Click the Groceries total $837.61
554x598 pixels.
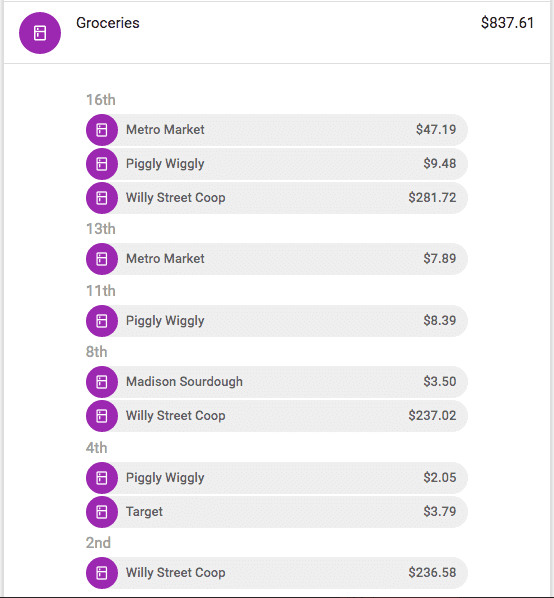(507, 23)
